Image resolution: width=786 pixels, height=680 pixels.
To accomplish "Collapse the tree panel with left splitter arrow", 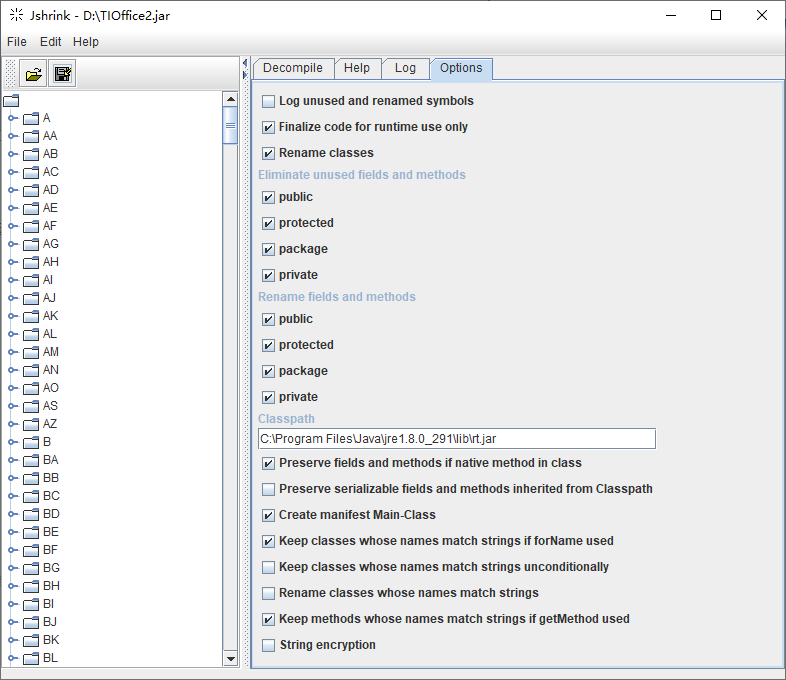I will [x=245, y=63].
